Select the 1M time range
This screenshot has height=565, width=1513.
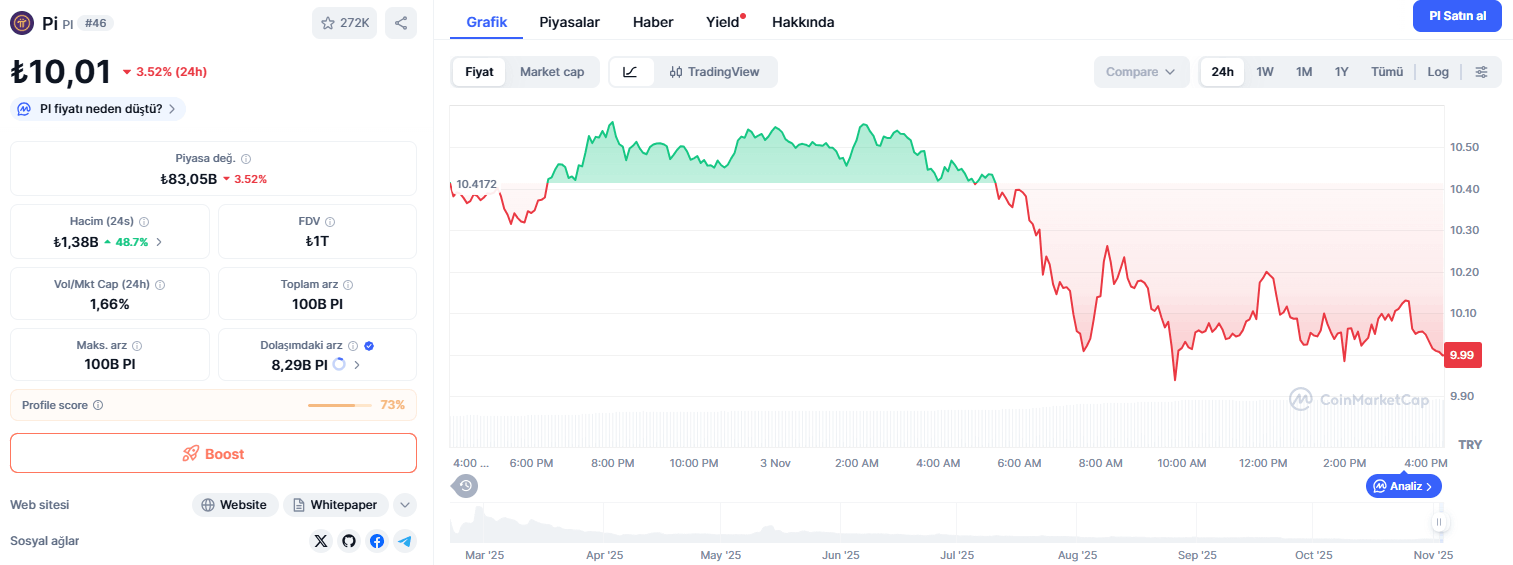1304,72
